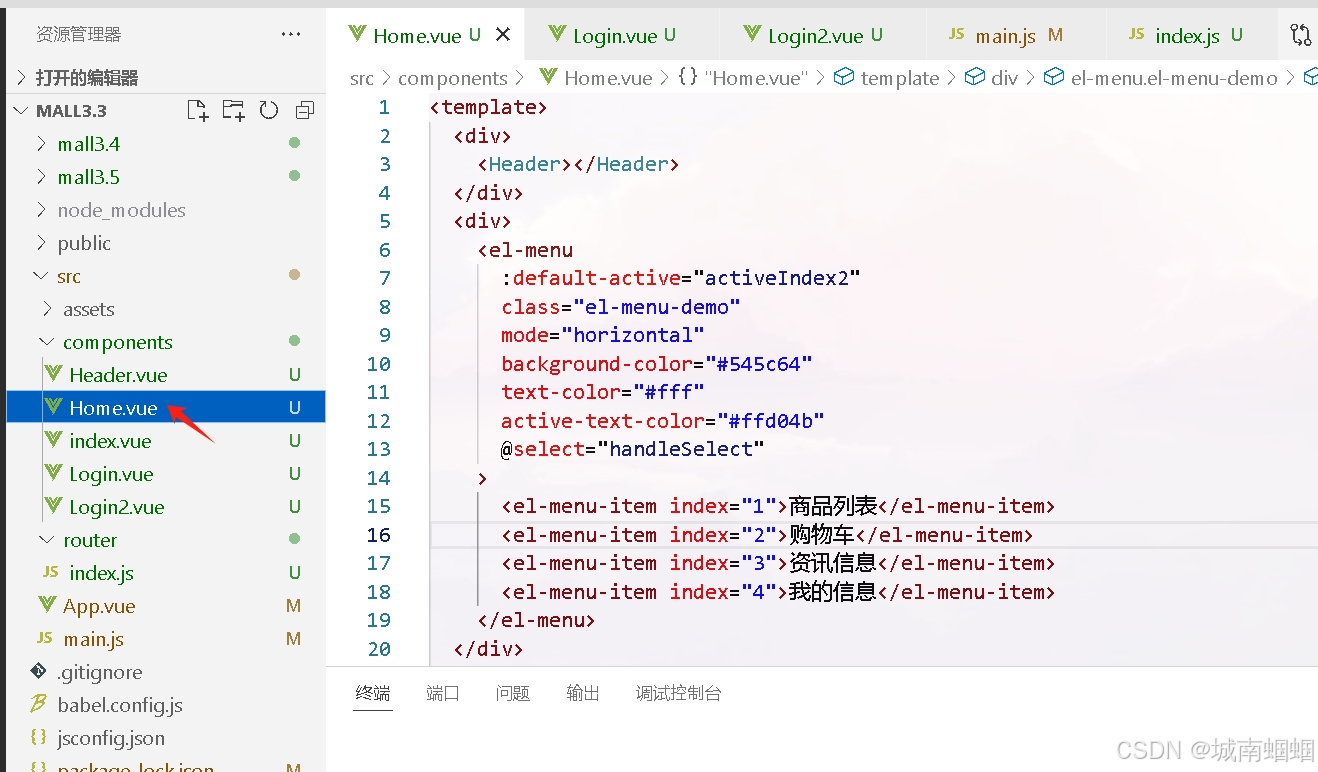Click line number 16 in the gutter

pos(379,534)
